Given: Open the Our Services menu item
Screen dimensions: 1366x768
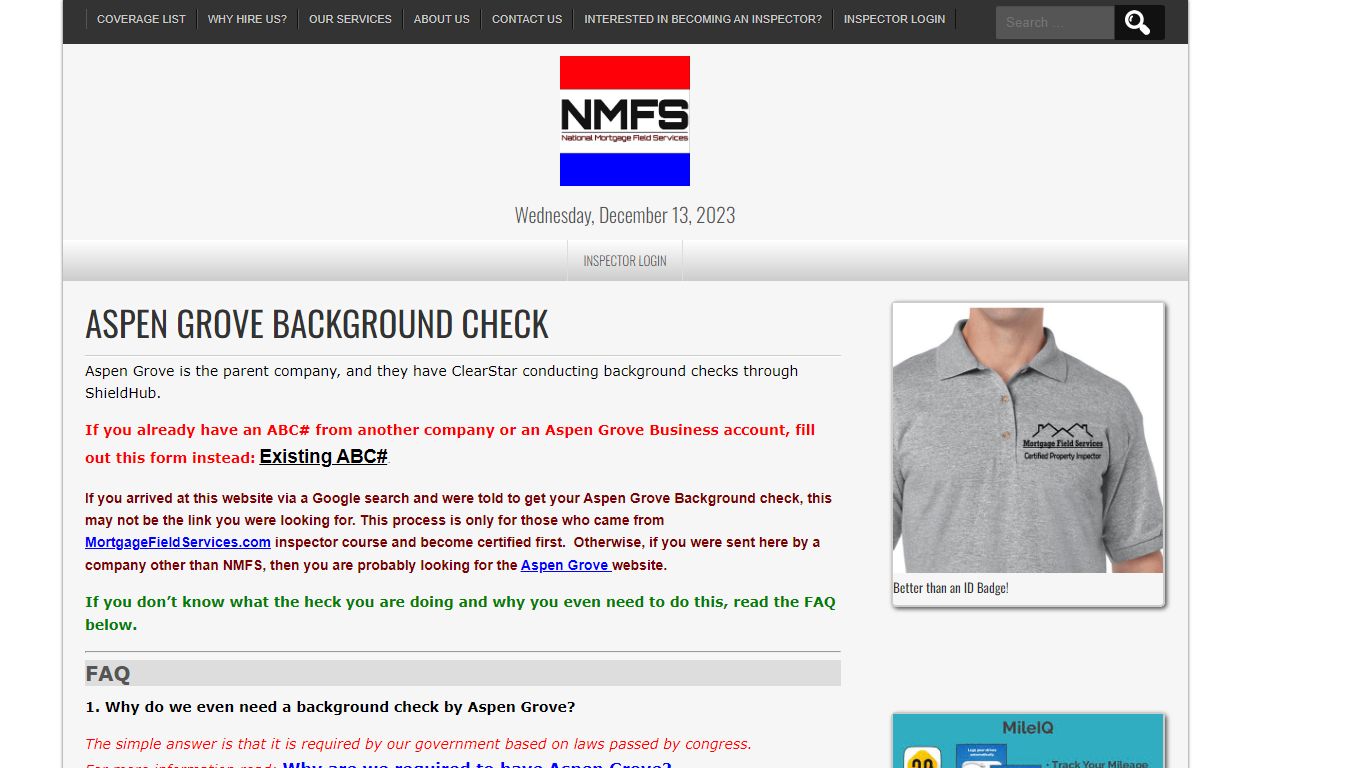Looking at the screenshot, I should pyautogui.click(x=350, y=19).
